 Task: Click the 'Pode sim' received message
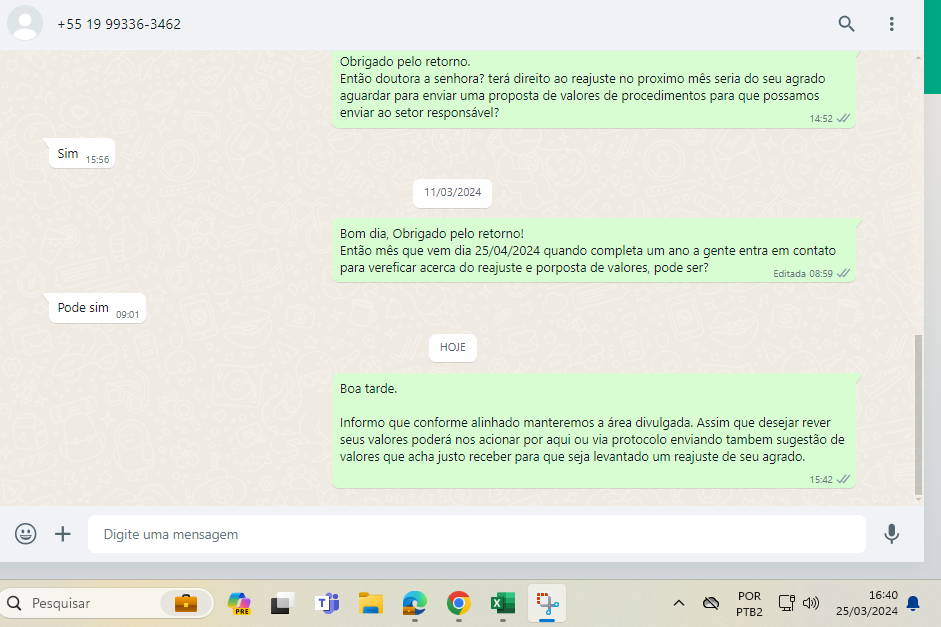[83, 308]
